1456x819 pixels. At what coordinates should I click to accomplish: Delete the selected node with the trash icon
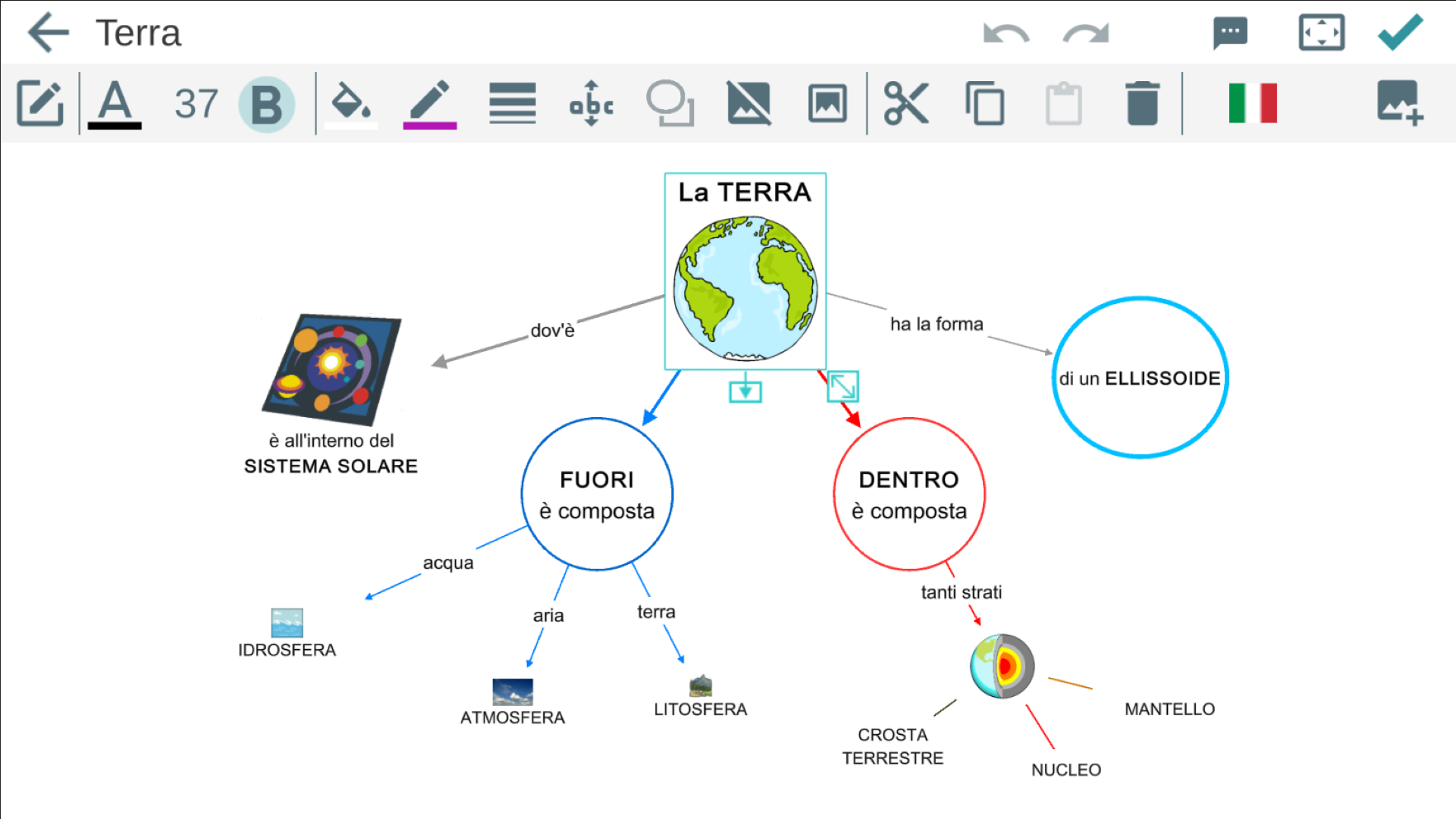[1142, 103]
